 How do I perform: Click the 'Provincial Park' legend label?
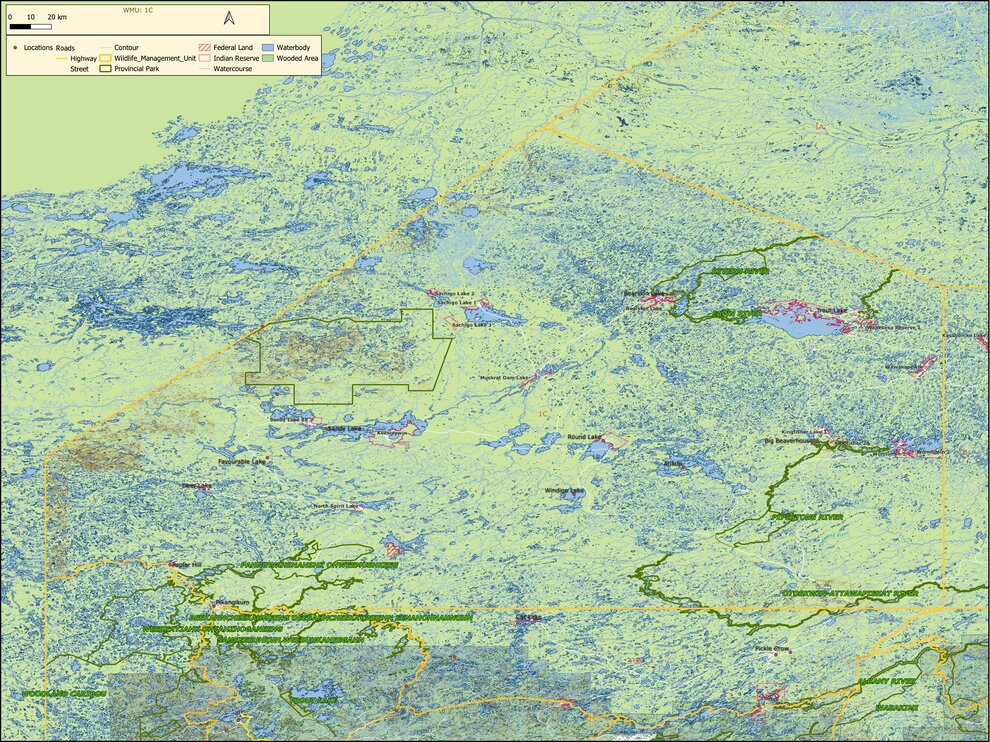(x=137, y=68)
